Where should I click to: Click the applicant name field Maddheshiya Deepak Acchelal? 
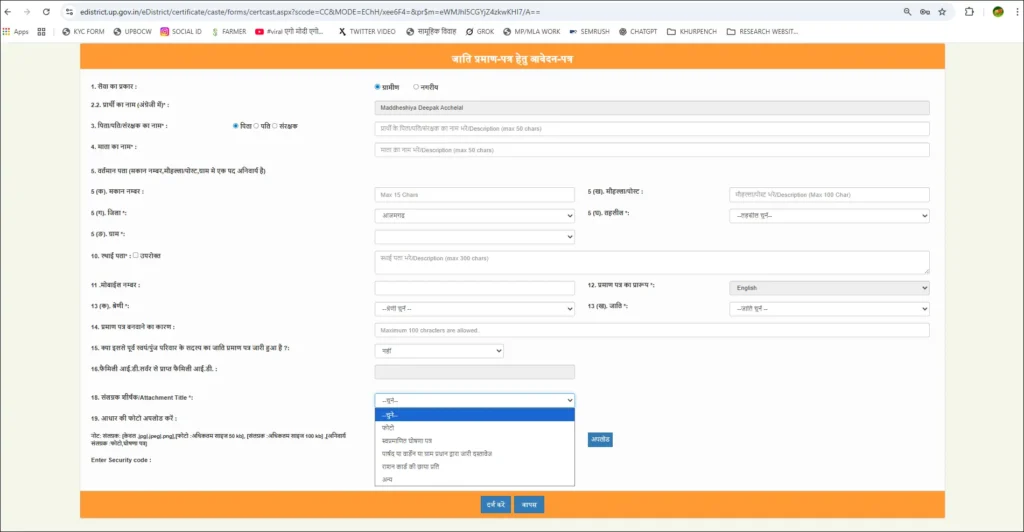[x=652, y=108]
